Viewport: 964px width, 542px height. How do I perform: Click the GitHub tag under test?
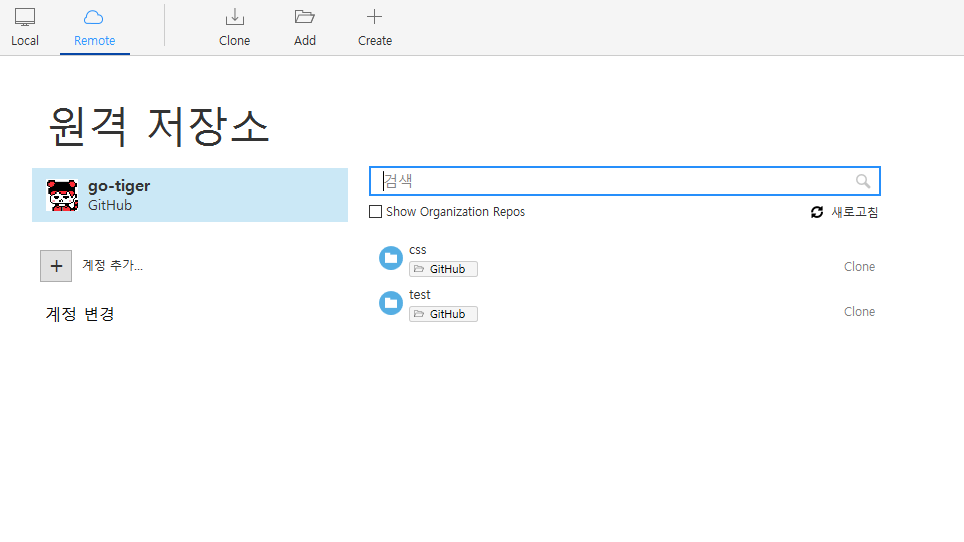[x=443, y=314]
